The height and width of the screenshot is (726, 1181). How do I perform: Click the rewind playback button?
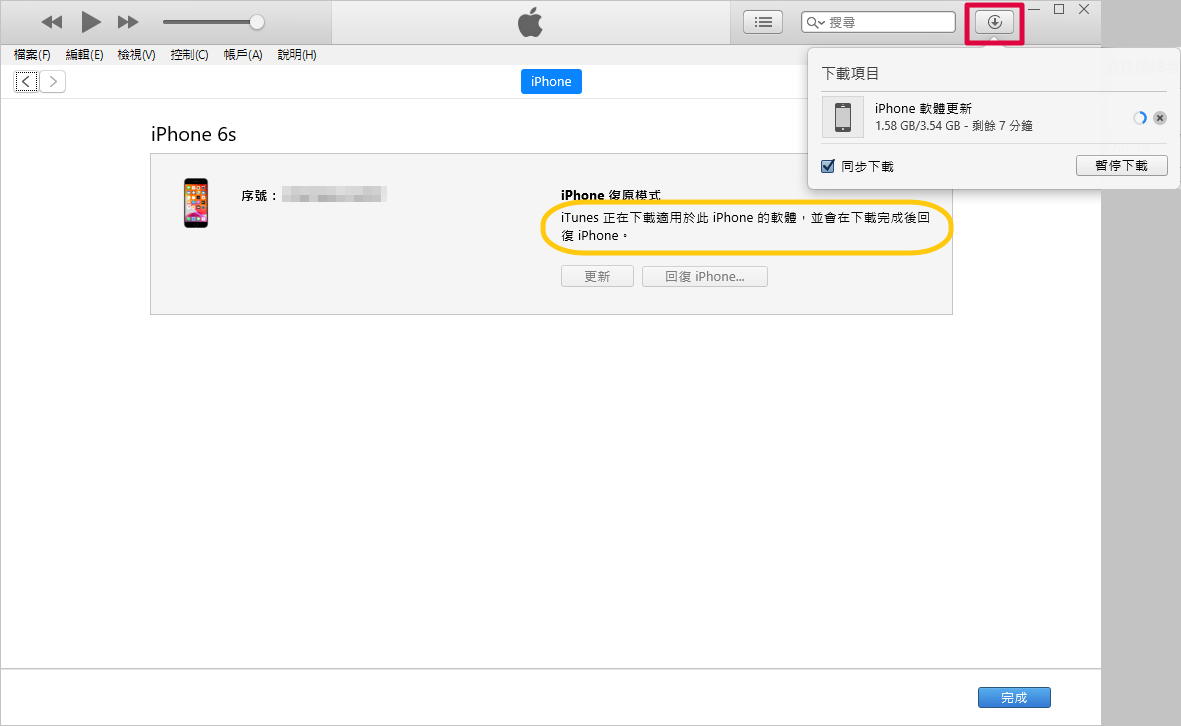click(52, 23)
